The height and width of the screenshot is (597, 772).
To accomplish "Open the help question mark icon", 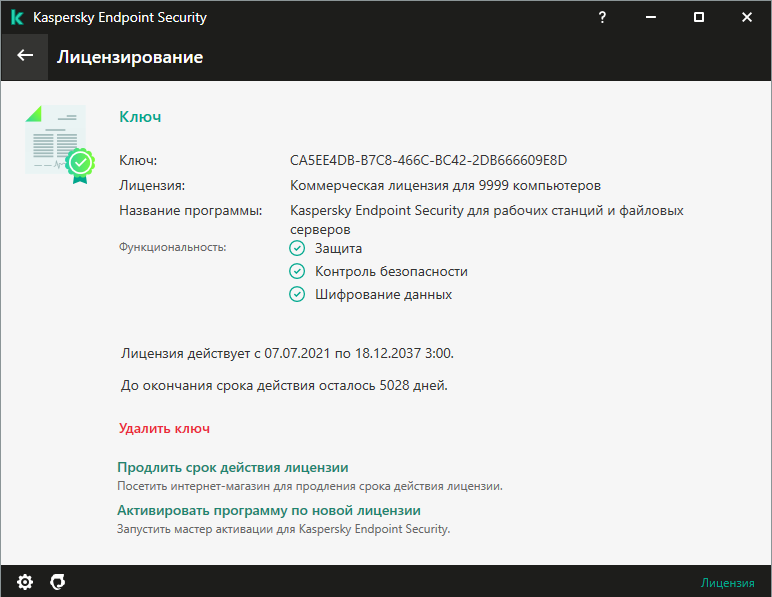I will 602,17.
